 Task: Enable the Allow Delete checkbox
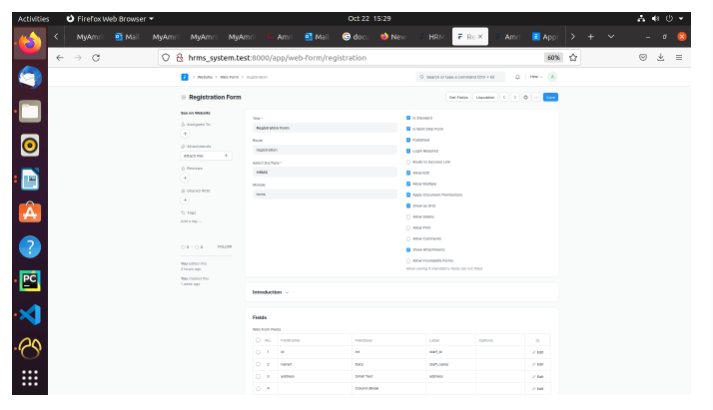[409, 216]
